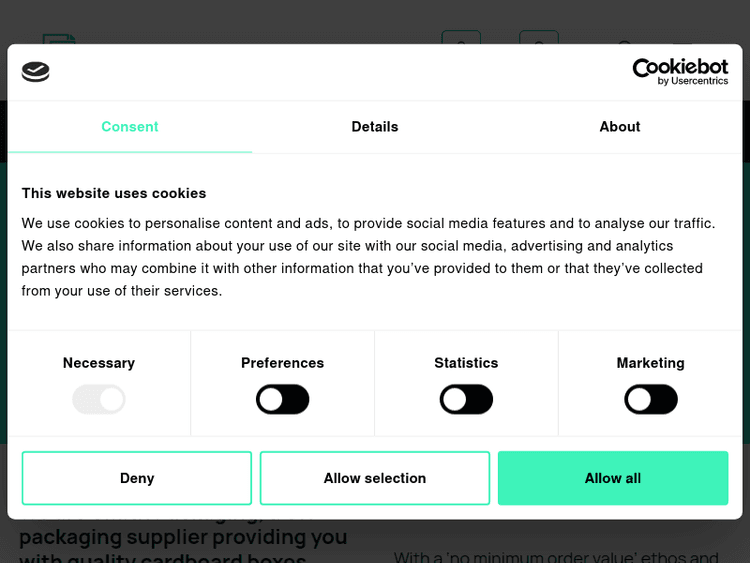The height and width of the screenshot is (563, 750).
Task: Click the Marketing label
Action: (651, 363)
